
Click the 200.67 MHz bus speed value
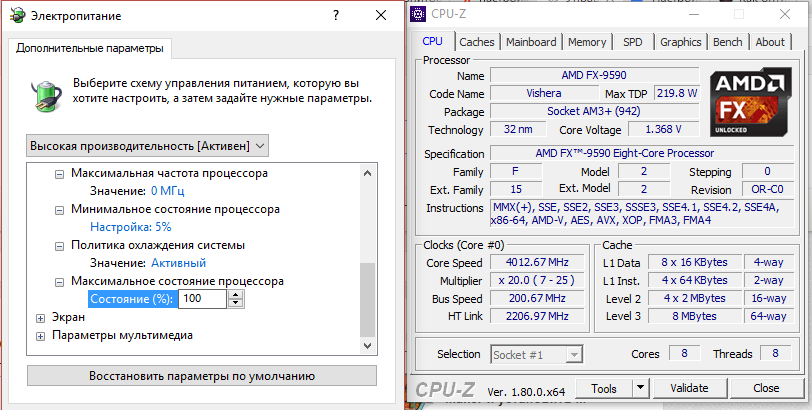(x=537, y=299)
